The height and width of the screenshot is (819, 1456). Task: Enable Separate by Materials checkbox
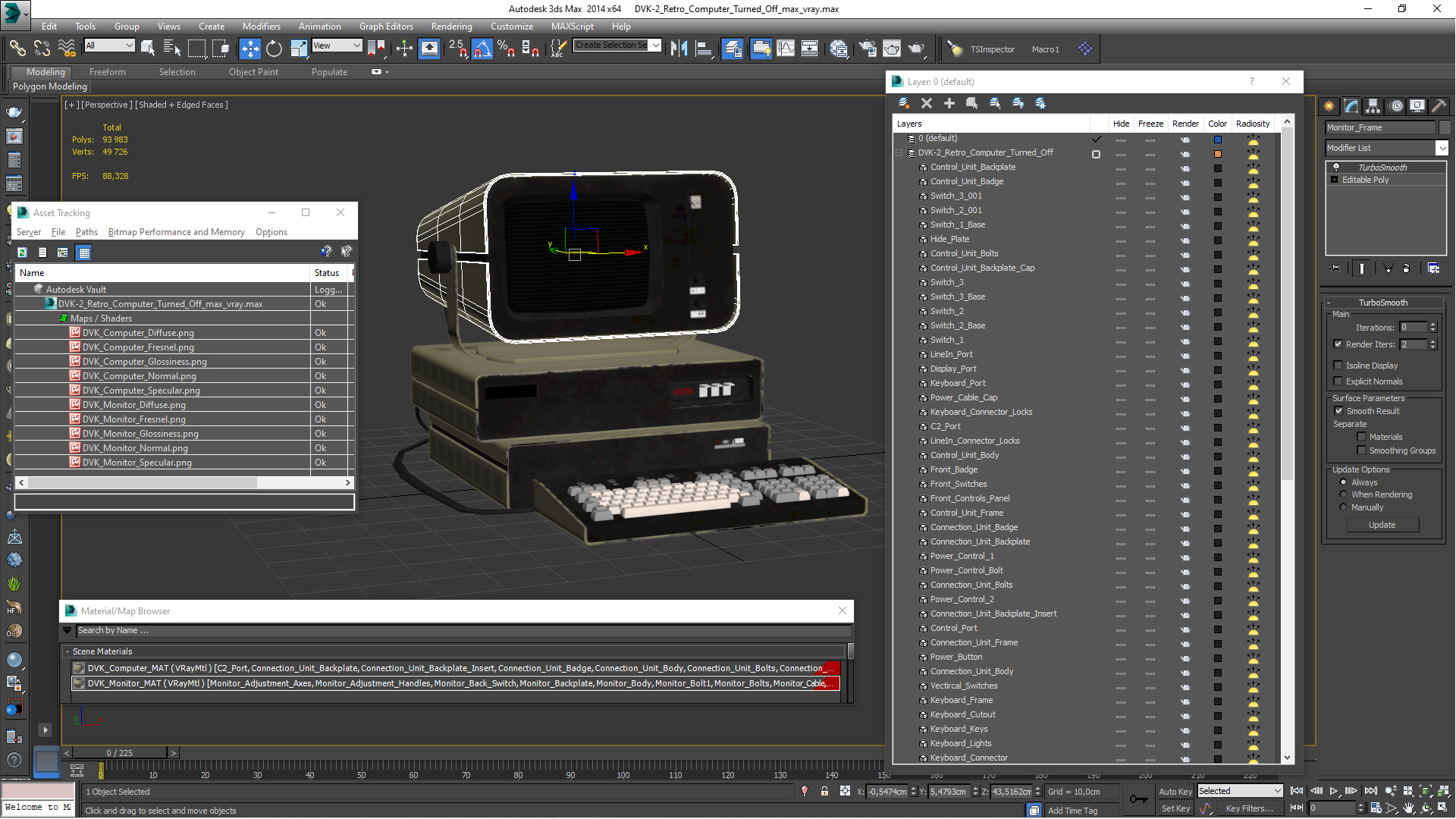tap(1361, 437)
